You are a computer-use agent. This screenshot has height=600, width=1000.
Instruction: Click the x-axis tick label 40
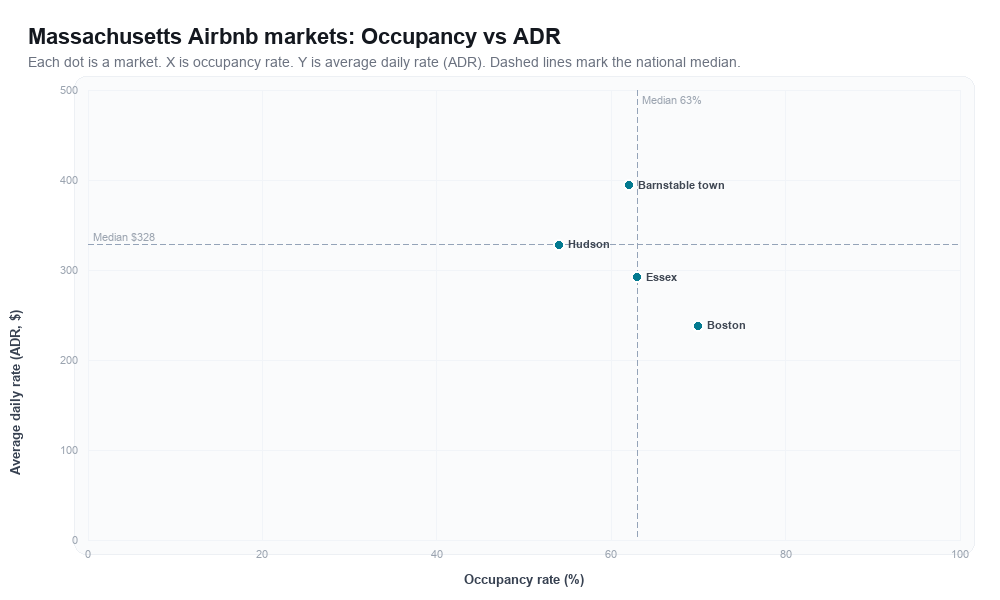437,555
